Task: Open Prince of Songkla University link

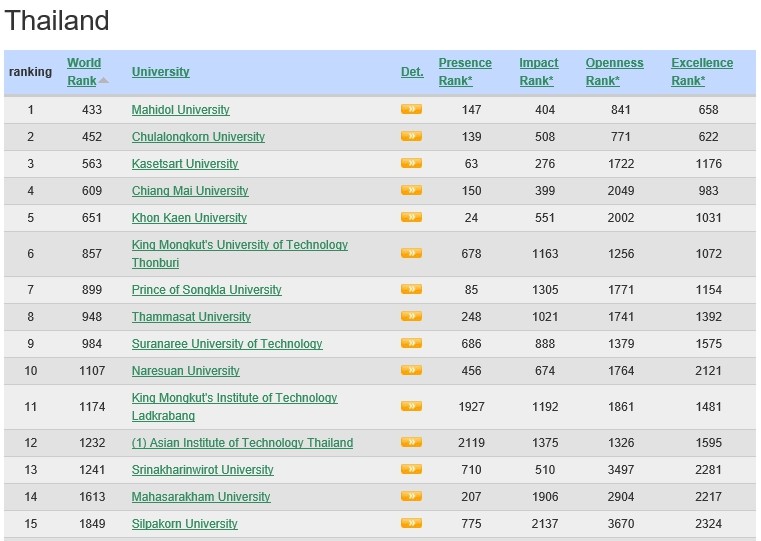Action: pos(206,290)
